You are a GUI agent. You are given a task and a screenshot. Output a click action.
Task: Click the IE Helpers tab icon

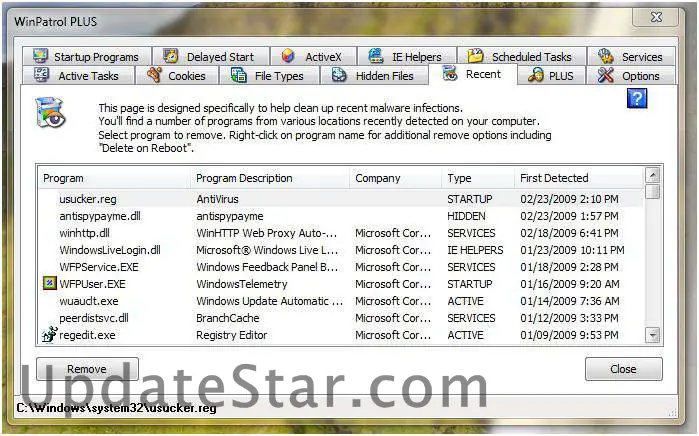(376, 56)
